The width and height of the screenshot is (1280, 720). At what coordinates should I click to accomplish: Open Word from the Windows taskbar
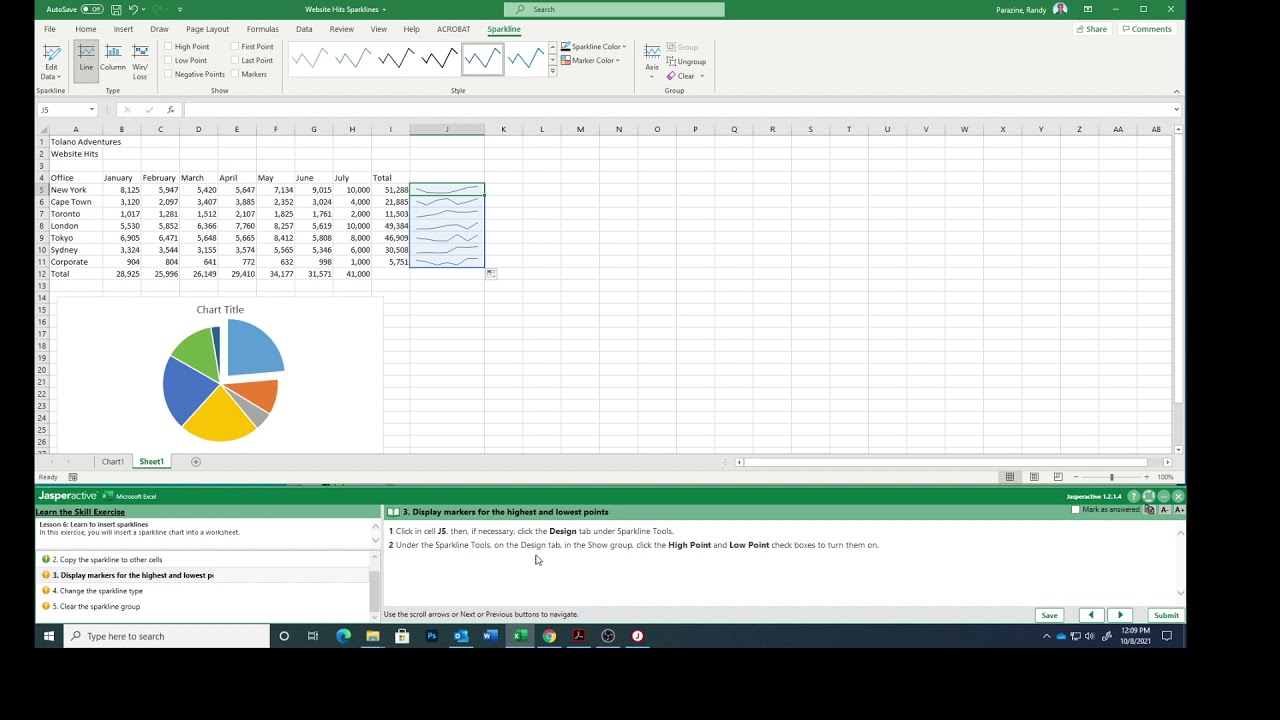[491, 636]
